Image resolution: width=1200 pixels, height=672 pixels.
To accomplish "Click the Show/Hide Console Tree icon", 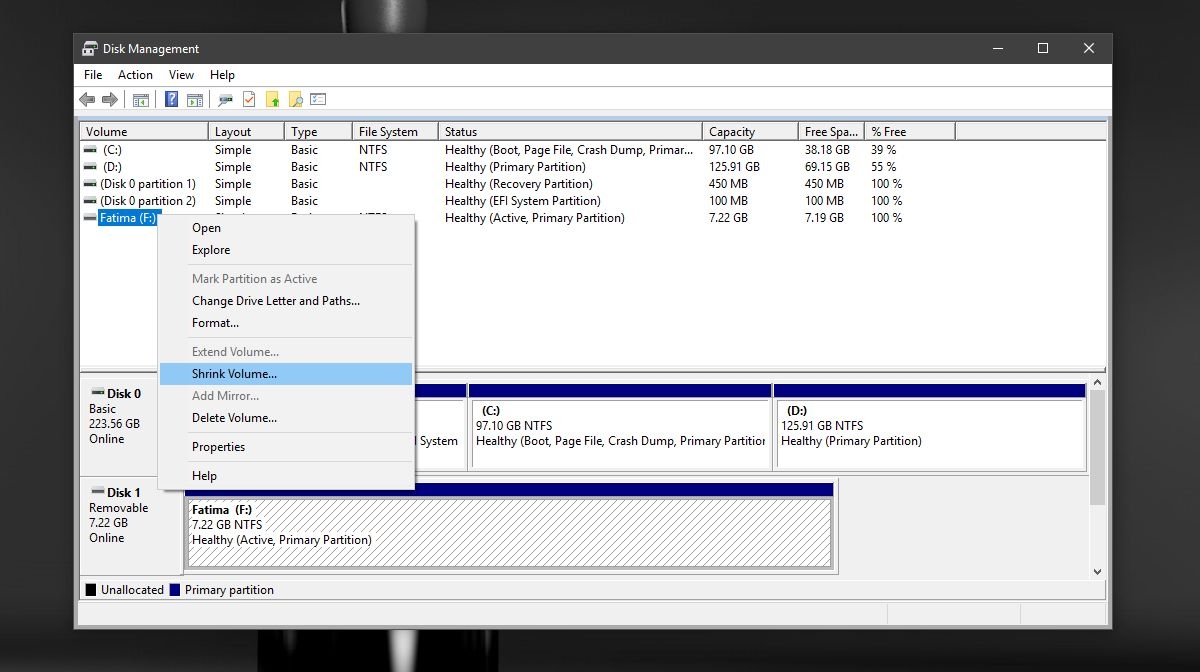I will (x=141, y=100).
